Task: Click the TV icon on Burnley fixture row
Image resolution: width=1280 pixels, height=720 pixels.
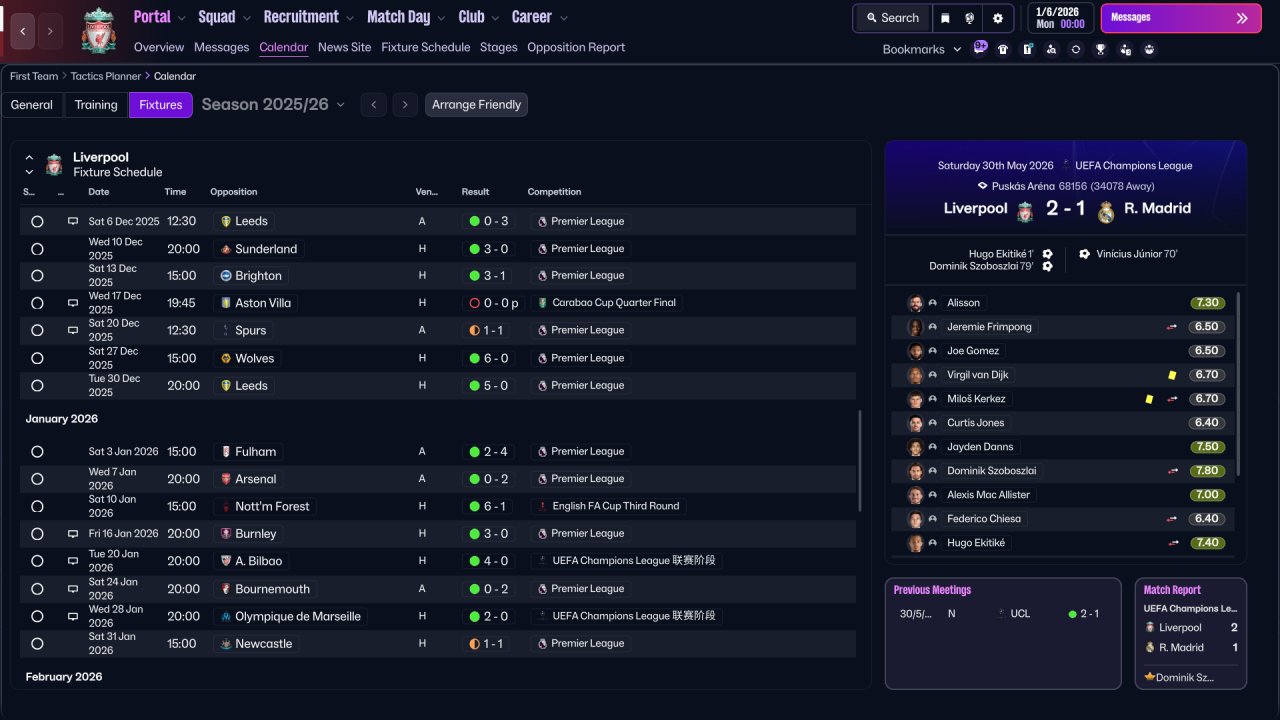Action: pyautogui.click(x=73, y=534)
